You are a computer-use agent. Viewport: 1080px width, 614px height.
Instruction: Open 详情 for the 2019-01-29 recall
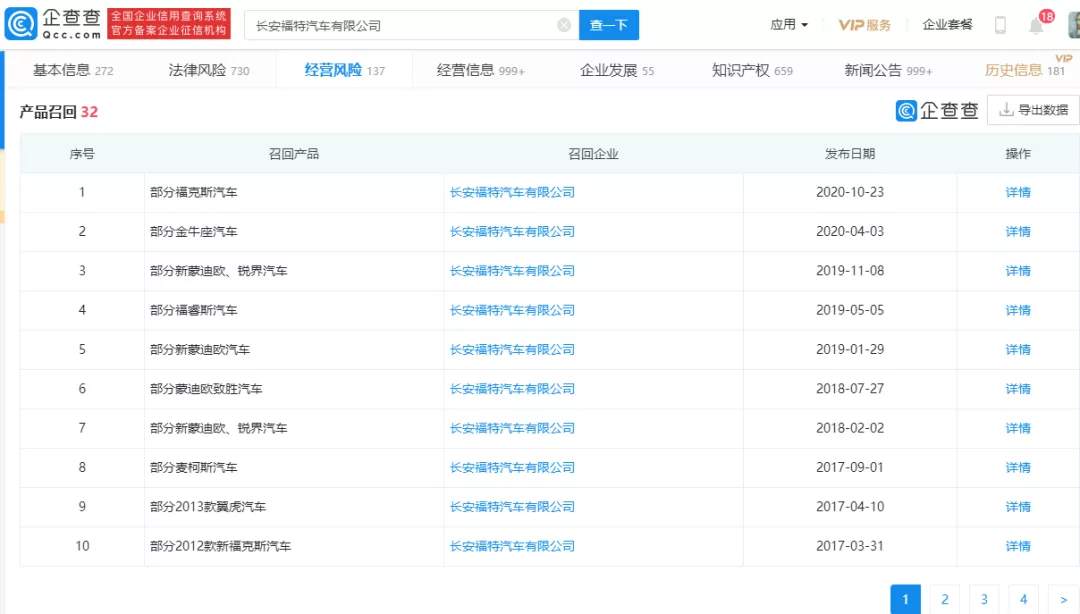click(x=1018, y=349)
